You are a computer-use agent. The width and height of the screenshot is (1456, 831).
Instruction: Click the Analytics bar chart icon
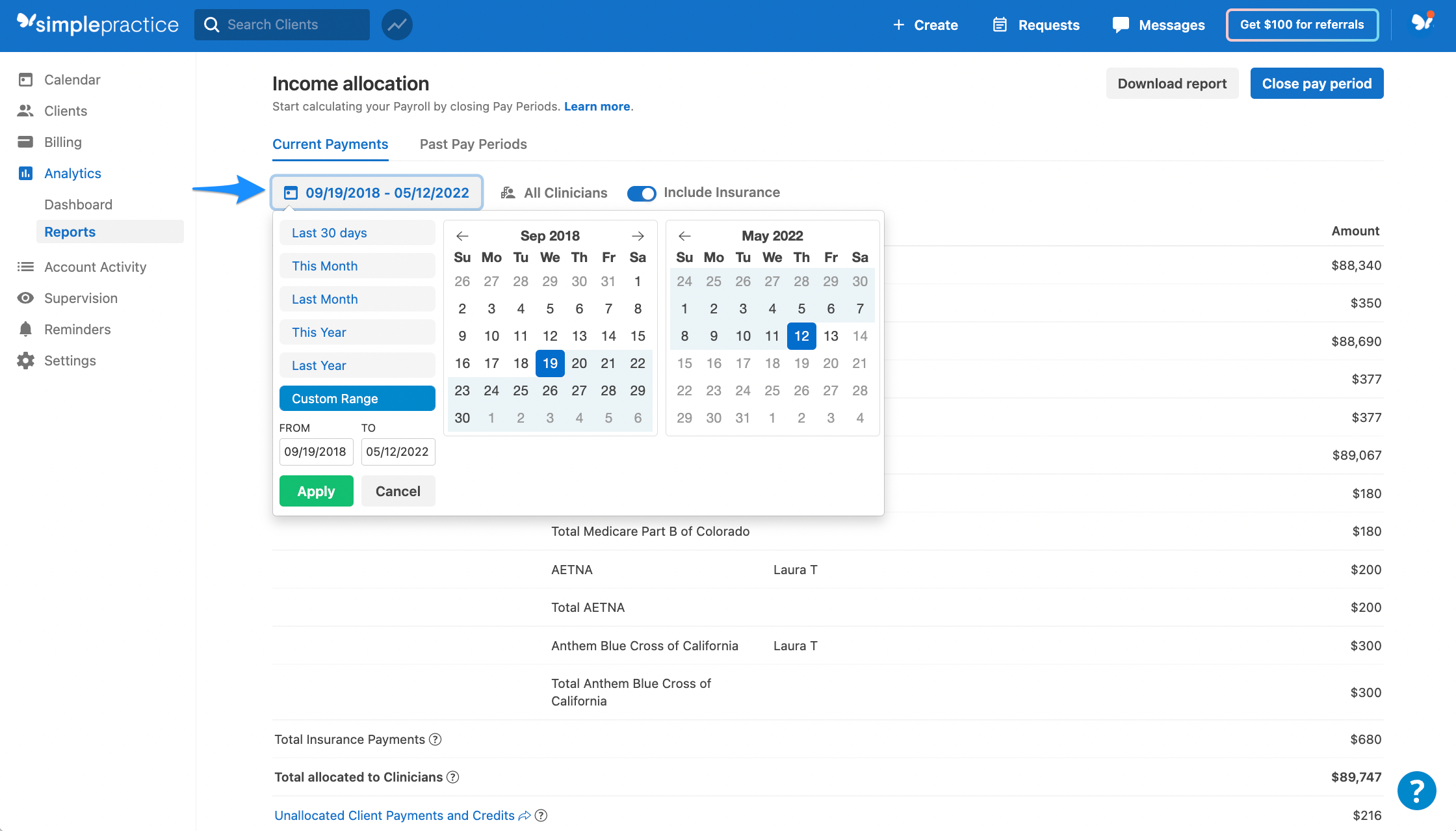tap(25, 173)
